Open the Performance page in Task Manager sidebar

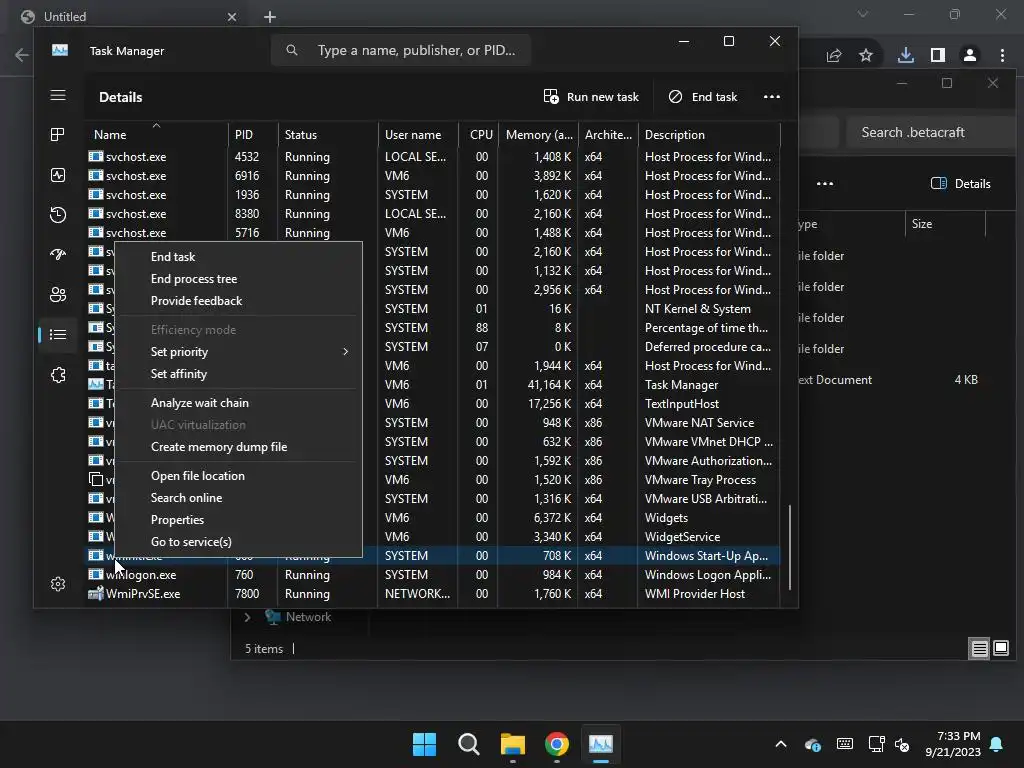(58, 175)
